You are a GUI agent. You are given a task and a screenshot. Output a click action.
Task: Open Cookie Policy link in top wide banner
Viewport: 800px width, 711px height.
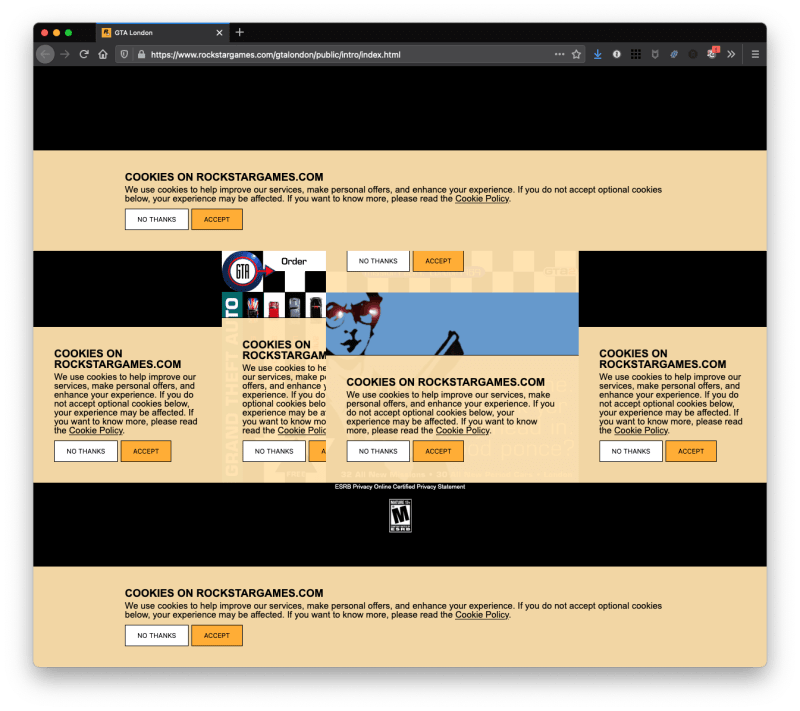(x=482, y=199)
